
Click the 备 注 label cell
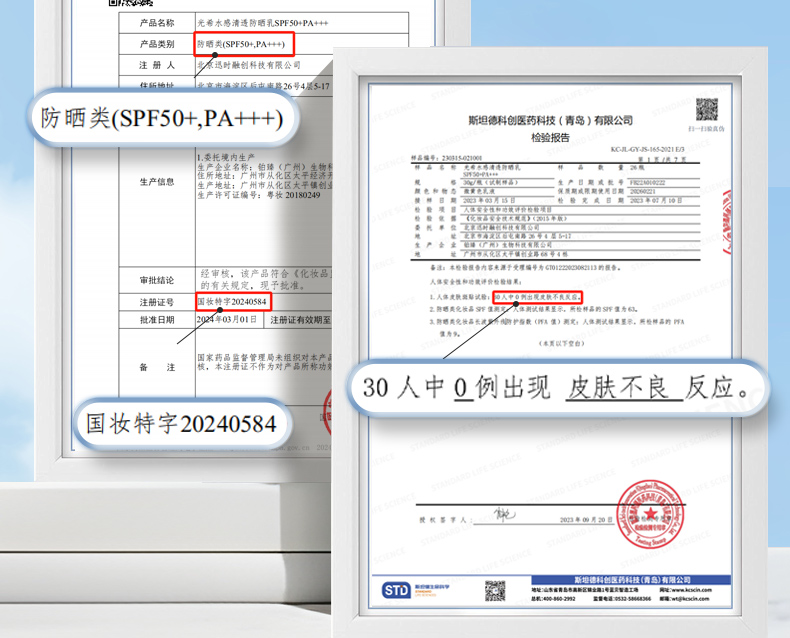(157, 367)
